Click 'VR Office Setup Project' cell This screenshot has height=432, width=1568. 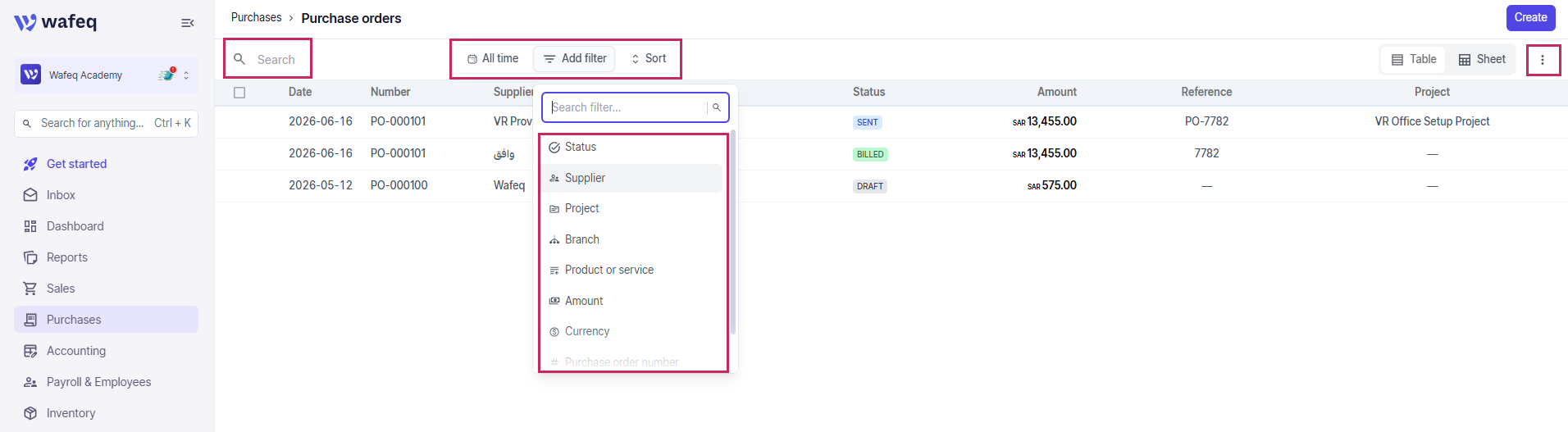(1432, 121)
